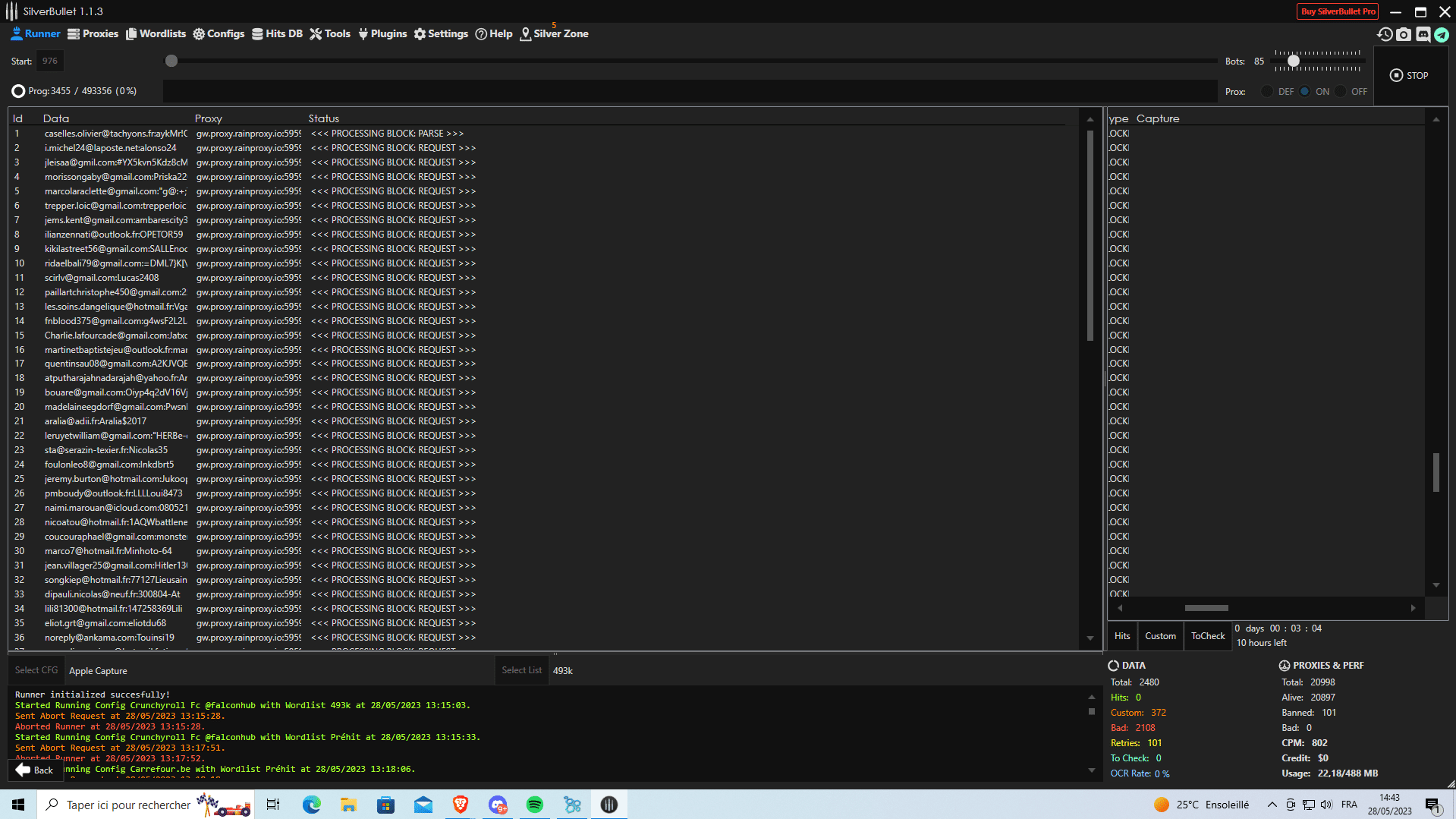
Task: Open the Mail app from the taskbar
Action: [423, 805]
